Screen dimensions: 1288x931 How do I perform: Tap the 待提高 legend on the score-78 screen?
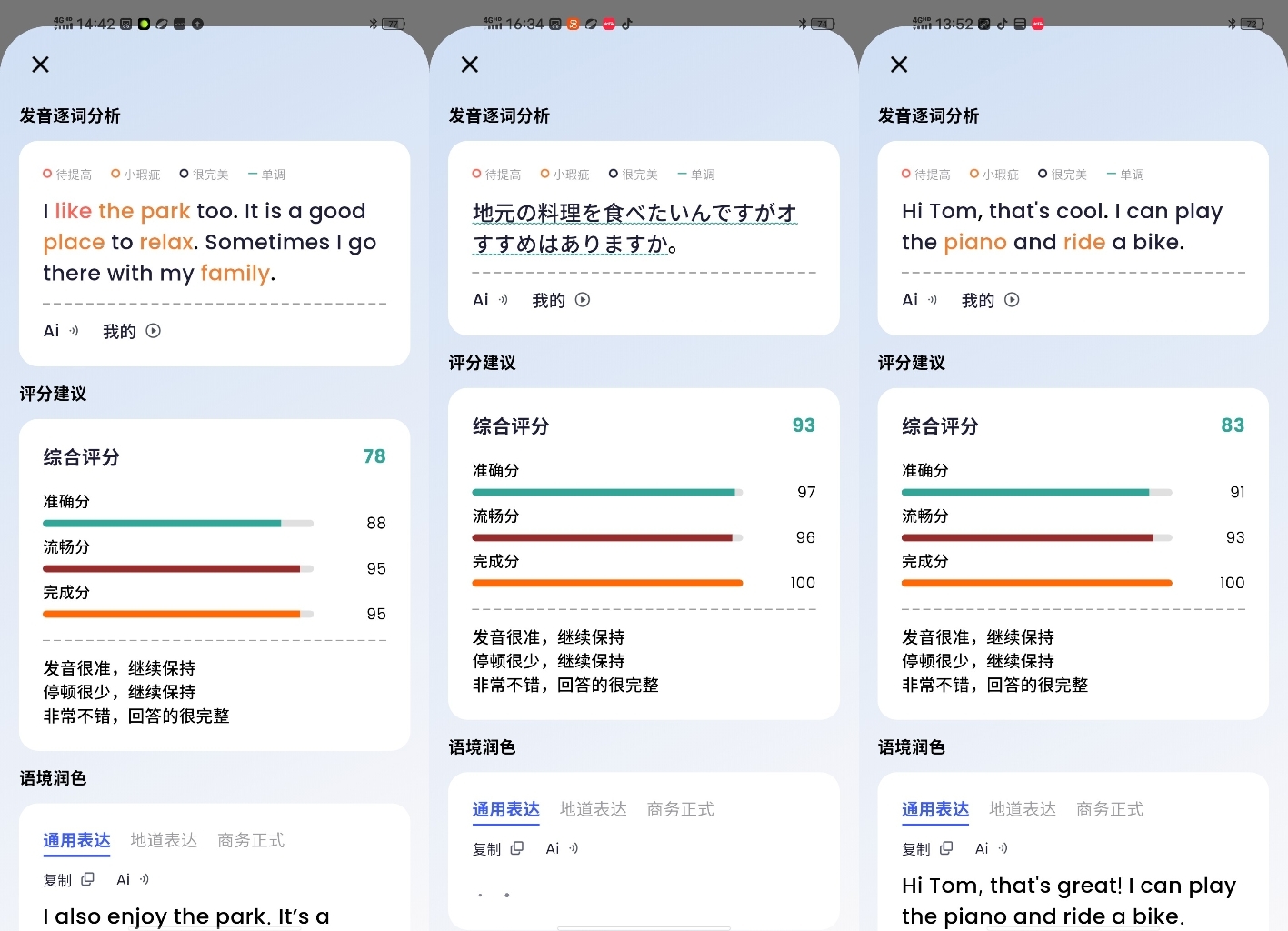click(x=67, y=175)
